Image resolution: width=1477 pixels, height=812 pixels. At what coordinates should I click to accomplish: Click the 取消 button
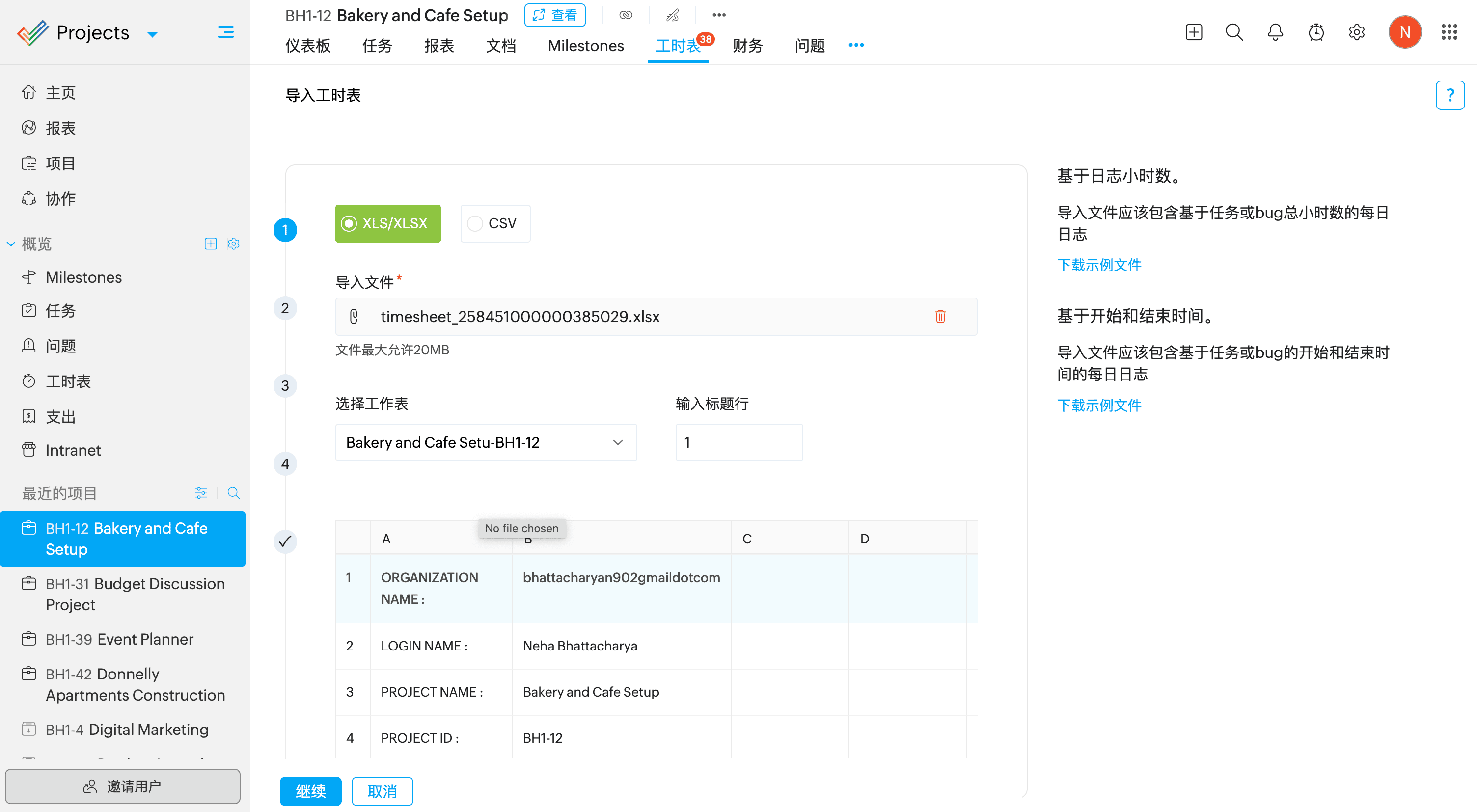coord(382,791)
